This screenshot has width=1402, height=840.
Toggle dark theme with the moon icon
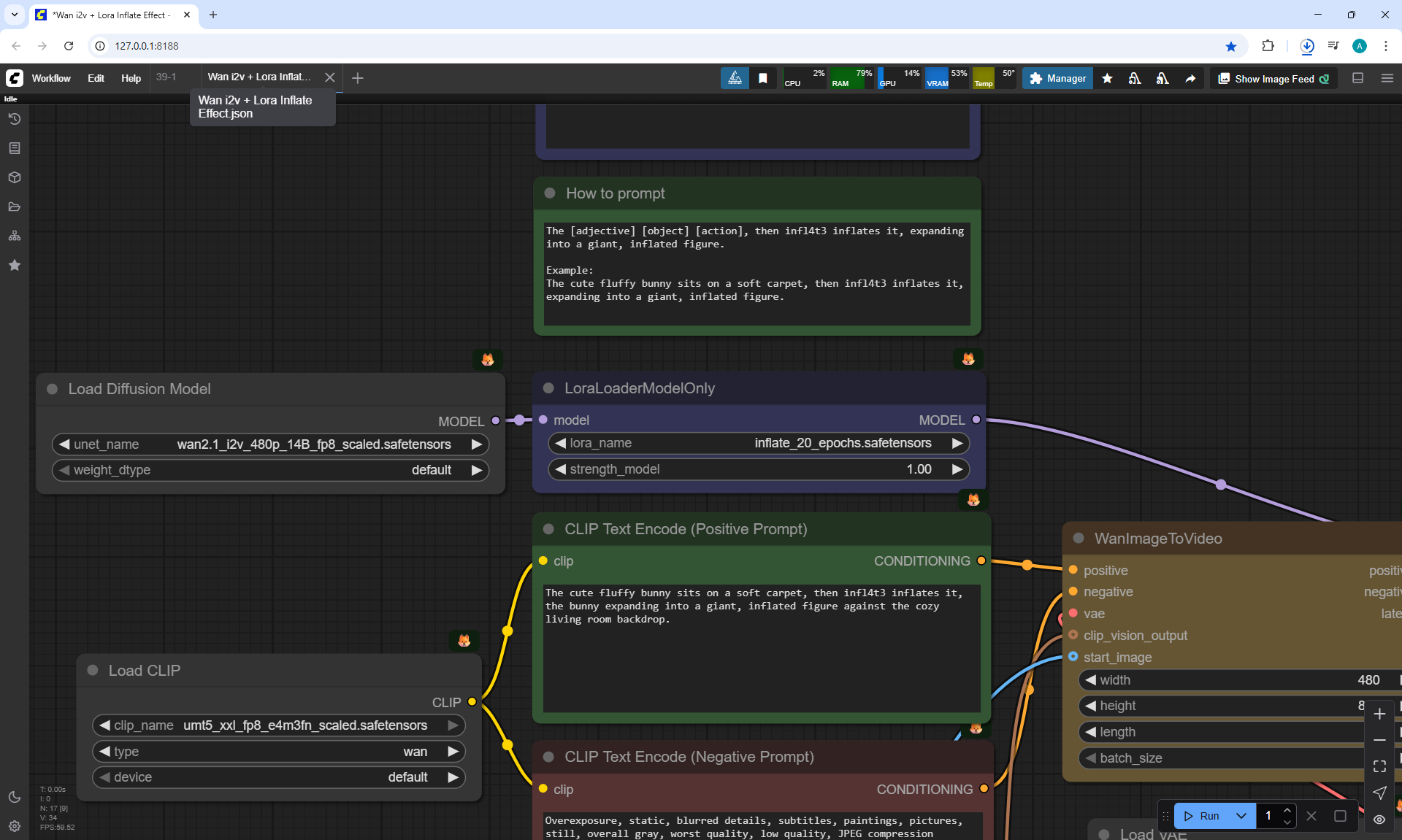[x=15, y=797]
